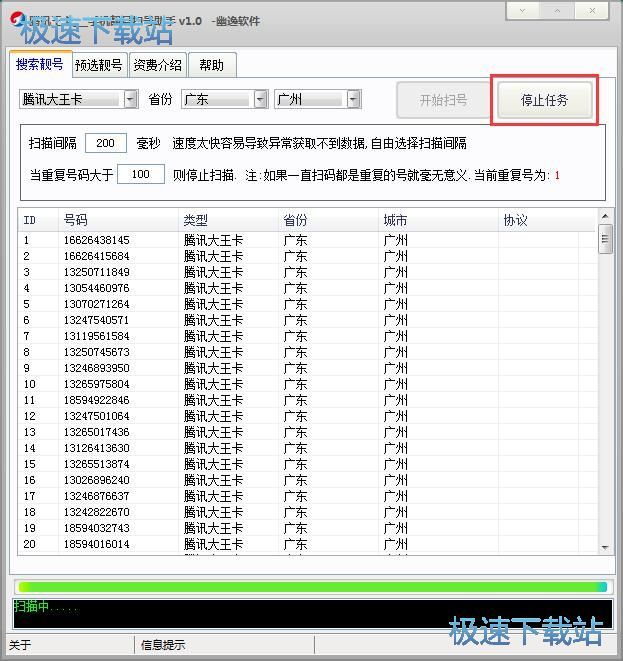Select number 13126413630 in row 14
623x661 pixels.
(97, 448)
